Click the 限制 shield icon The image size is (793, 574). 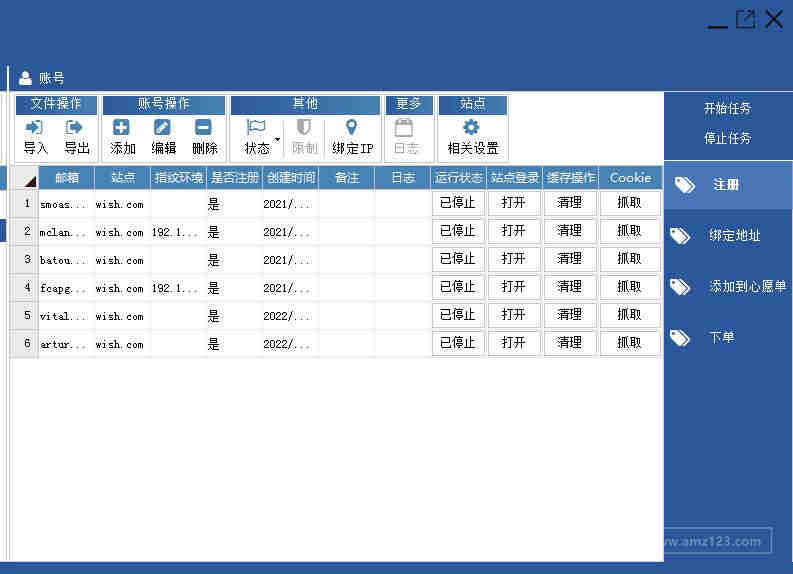(303, 127)
